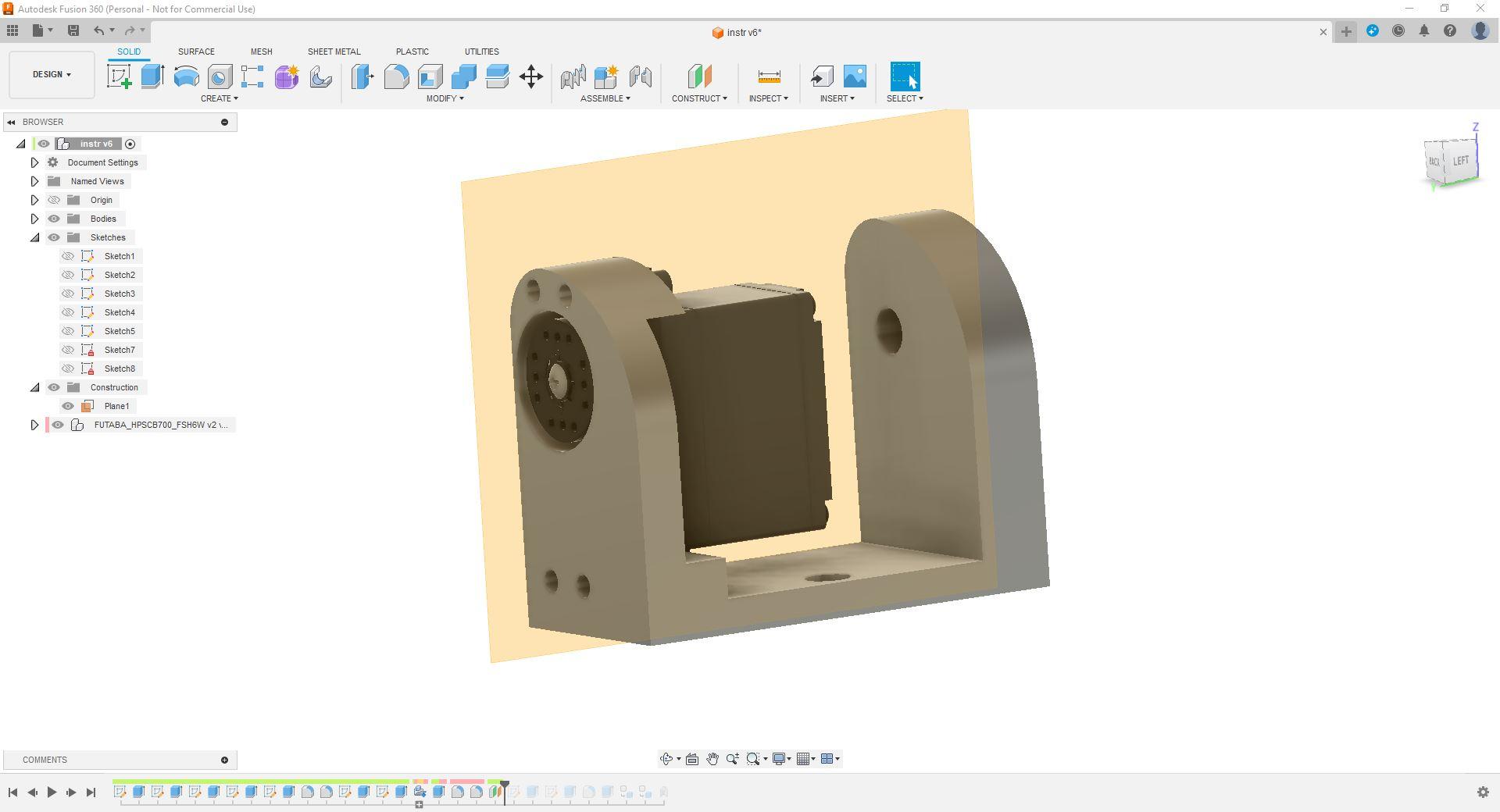This screenshot has height=812, width=1500.
Task: Click the Save icon
Action: pyautogui.click(x=73, y=30)
